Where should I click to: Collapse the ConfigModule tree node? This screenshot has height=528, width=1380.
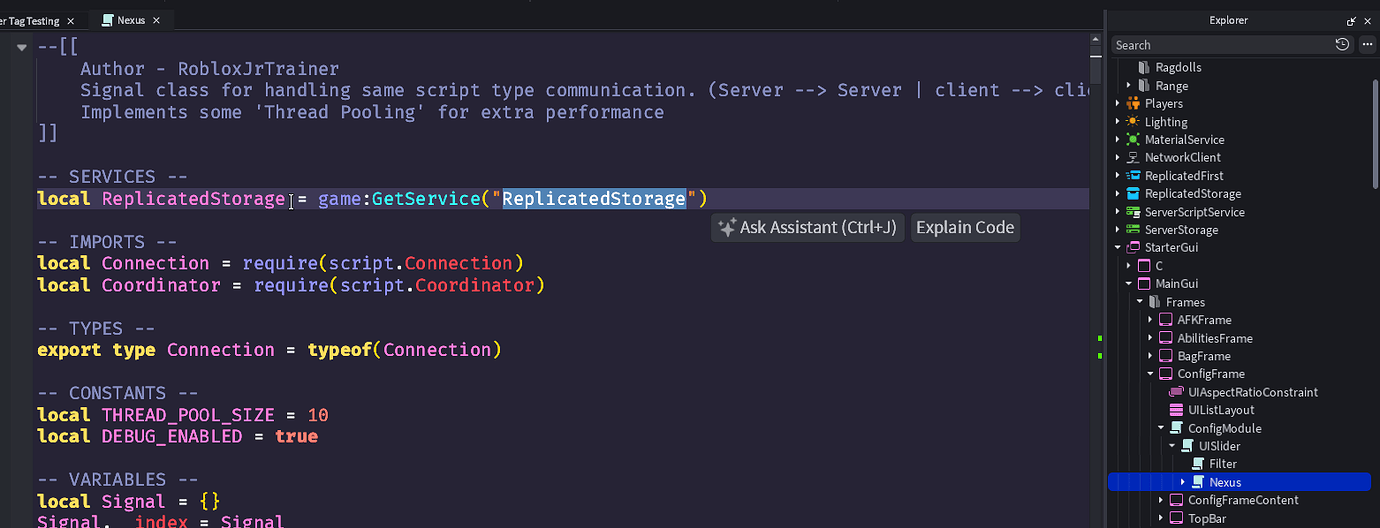point(1162,428)
